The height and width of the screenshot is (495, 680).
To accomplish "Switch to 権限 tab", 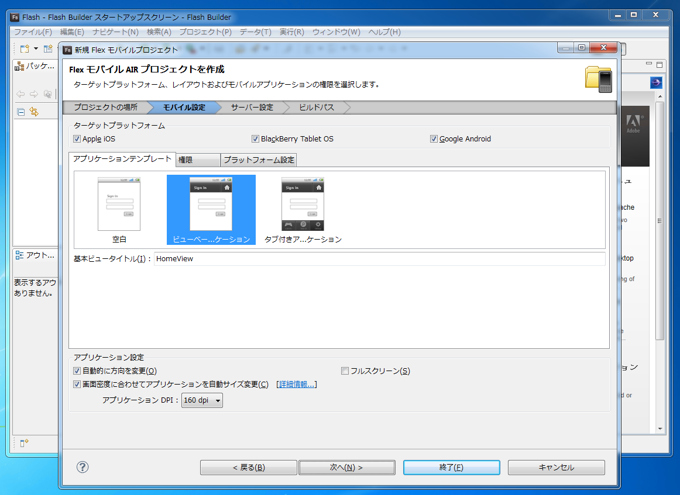I will [x=198, y=160].
